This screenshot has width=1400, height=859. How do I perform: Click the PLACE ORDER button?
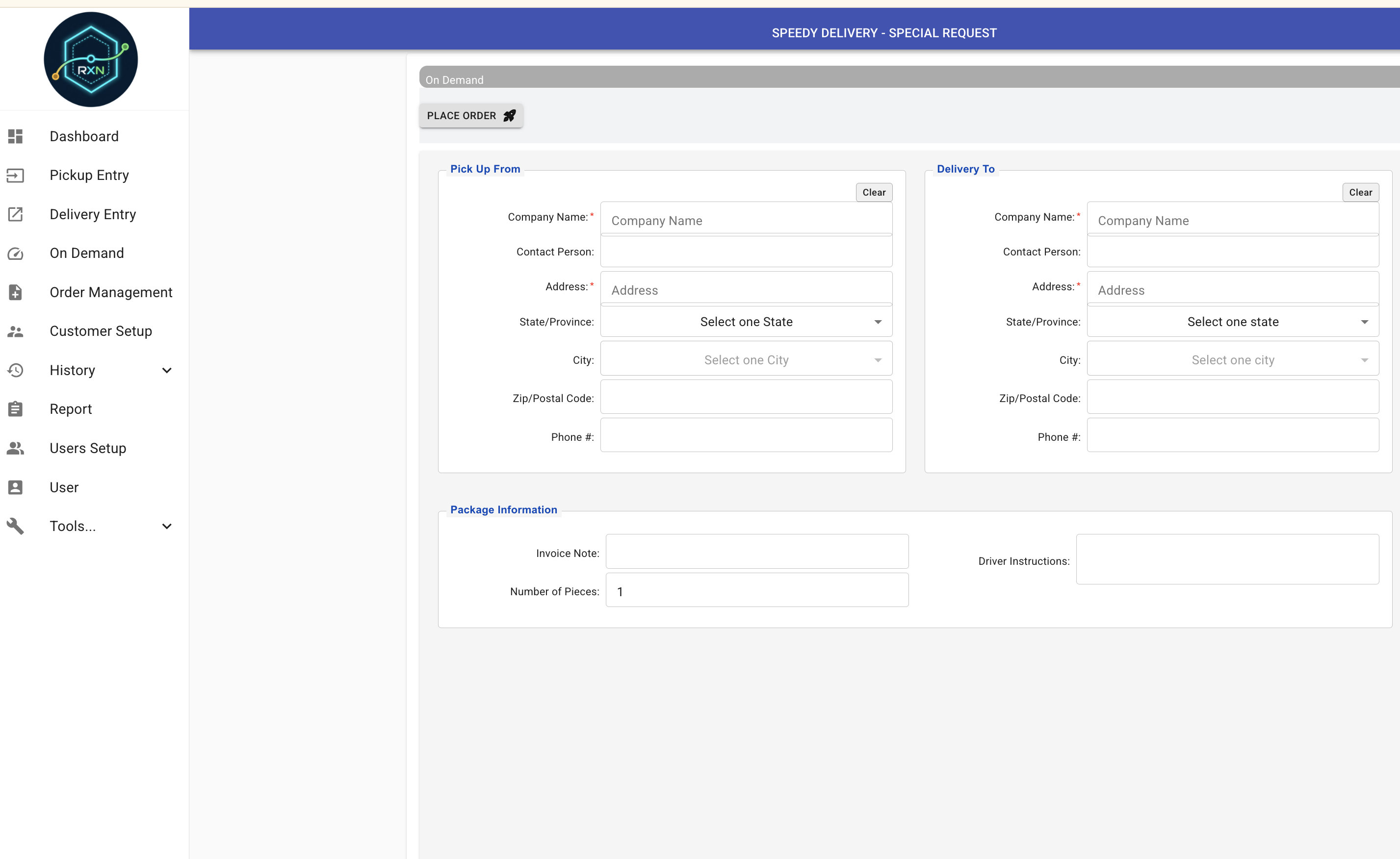tap(470, 115)
